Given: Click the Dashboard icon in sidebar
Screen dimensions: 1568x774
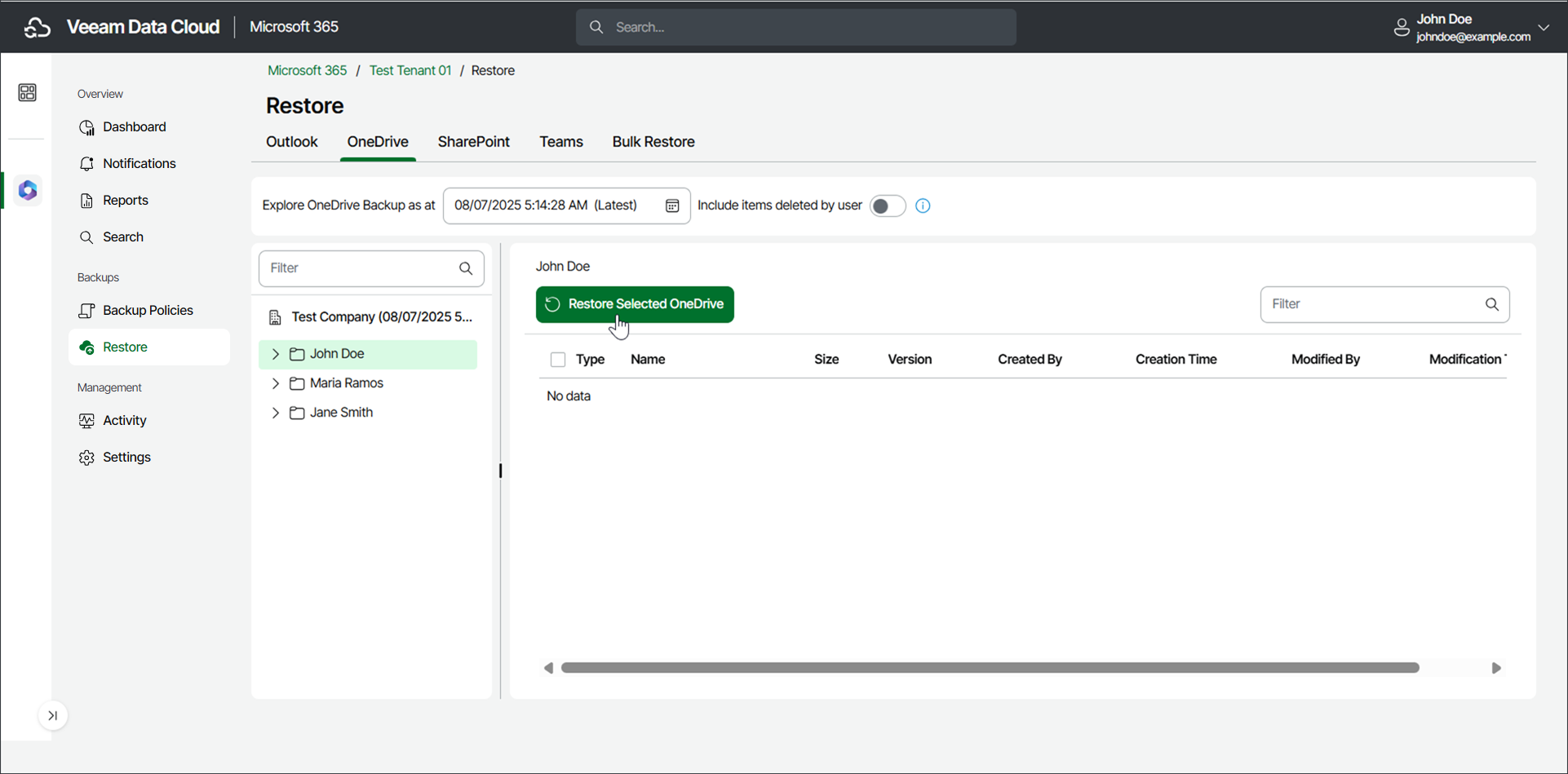Looking at the screenshot, I should [x=86, y=127].
